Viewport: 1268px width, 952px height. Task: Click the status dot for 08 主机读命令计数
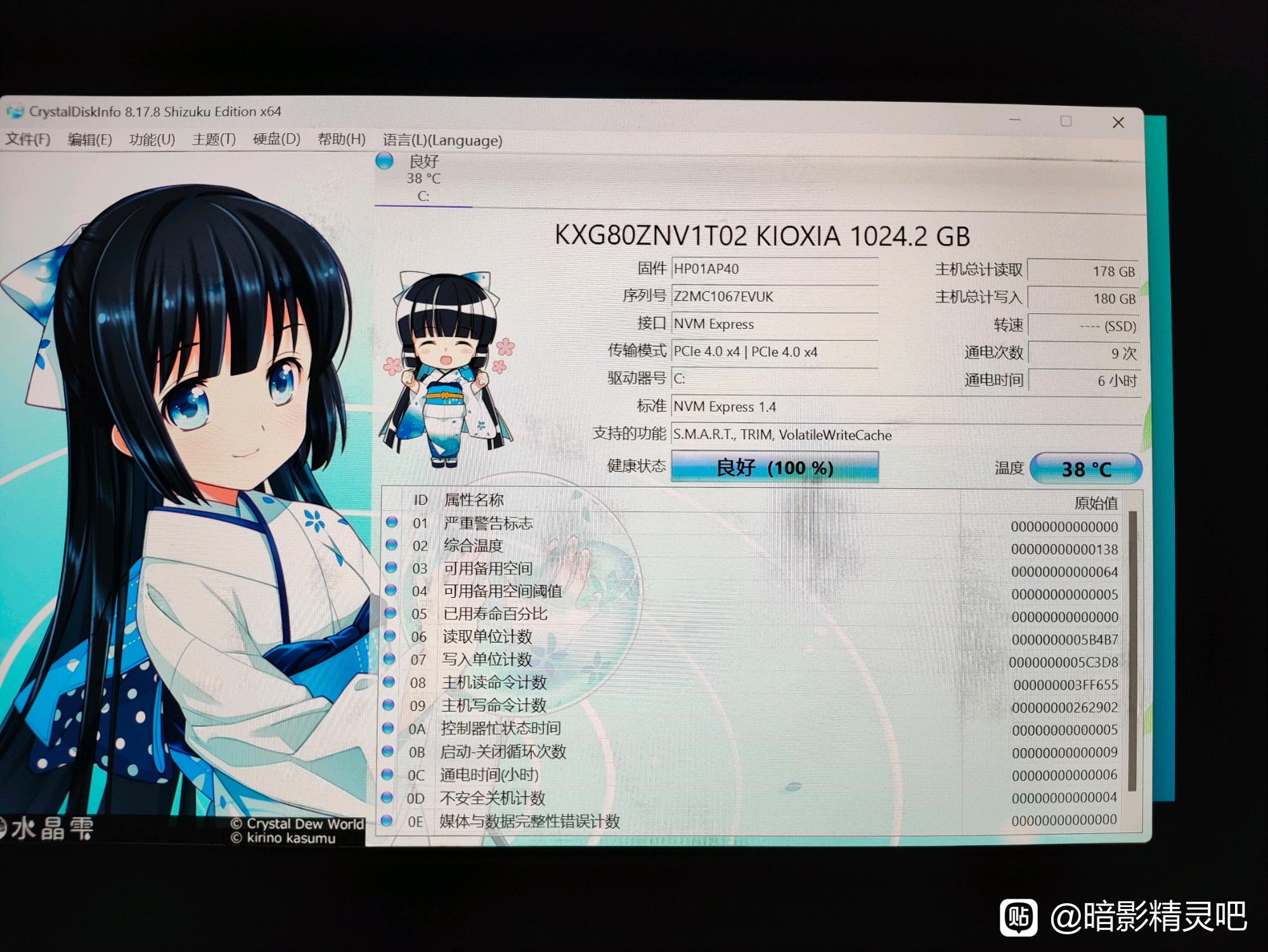(x=389, y=682)
